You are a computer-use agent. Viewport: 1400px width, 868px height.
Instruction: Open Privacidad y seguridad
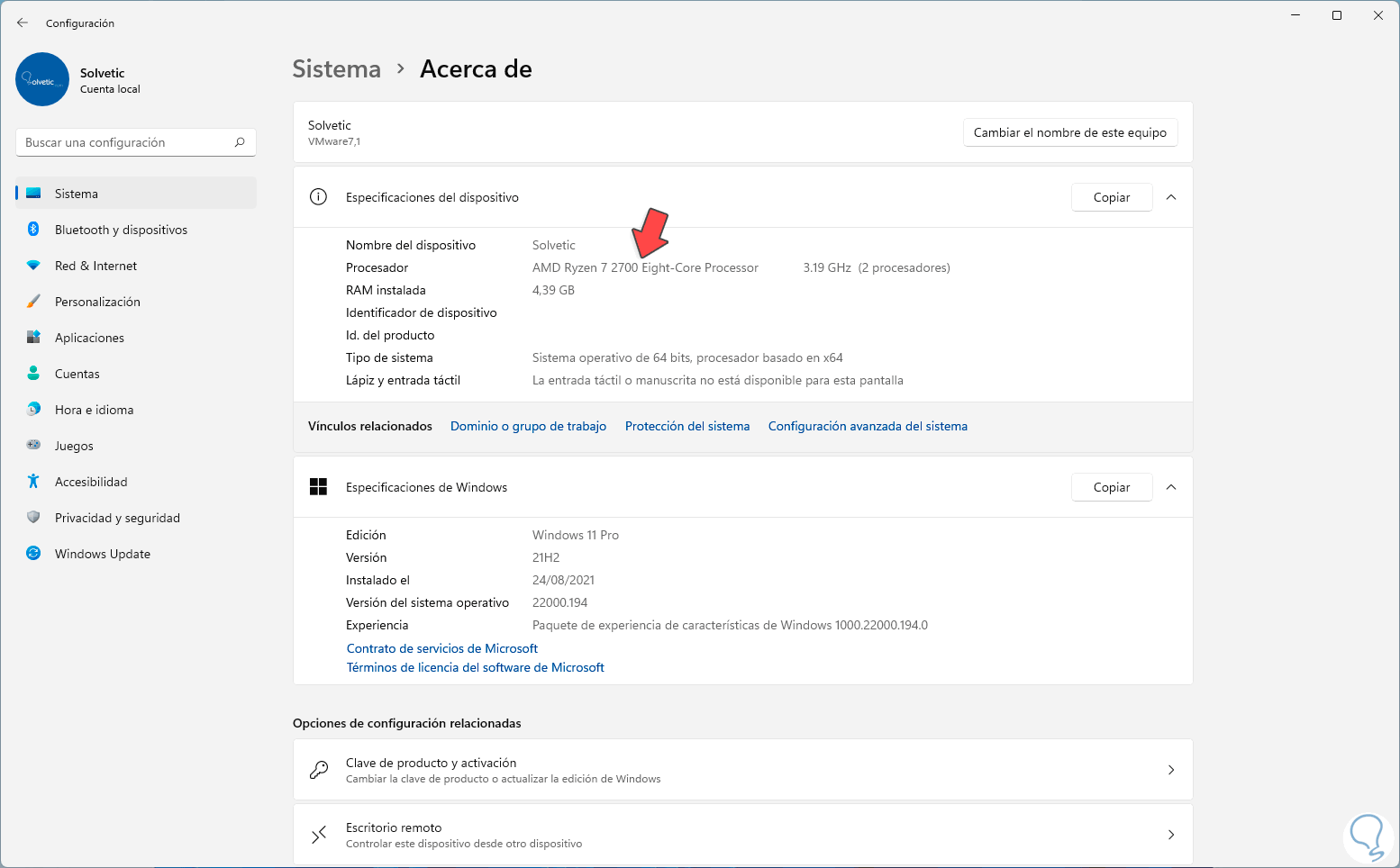pos(136,518)
